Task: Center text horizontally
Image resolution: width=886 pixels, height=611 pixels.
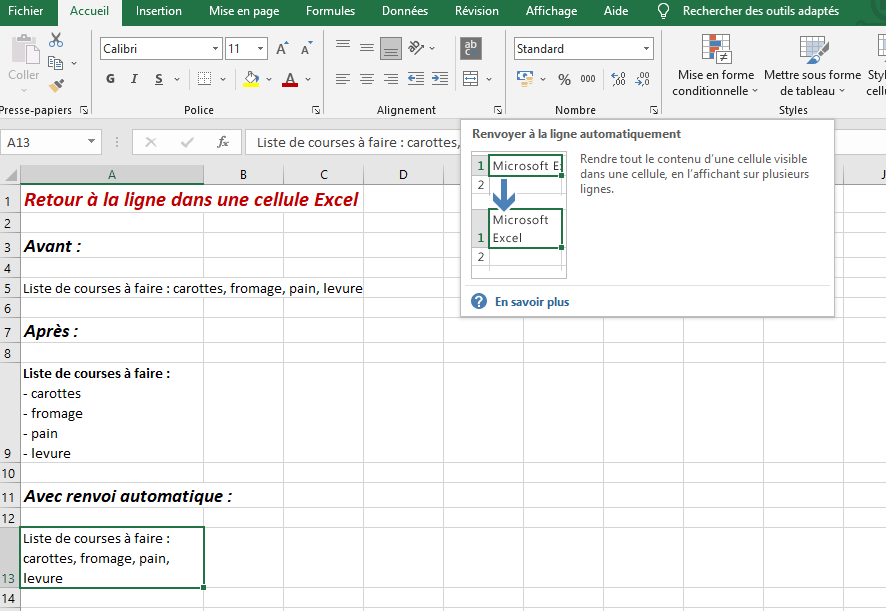Action: point(367,79)
